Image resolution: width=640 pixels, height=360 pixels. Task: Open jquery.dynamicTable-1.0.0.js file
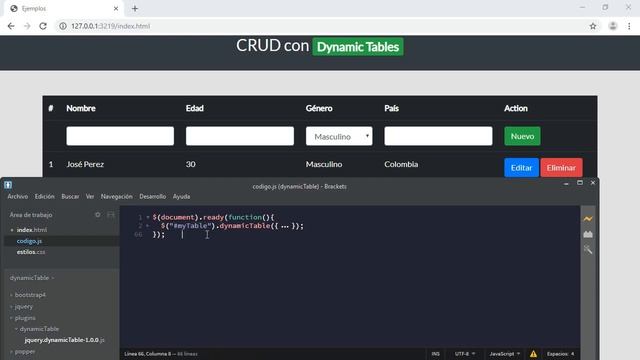[64, 340]
